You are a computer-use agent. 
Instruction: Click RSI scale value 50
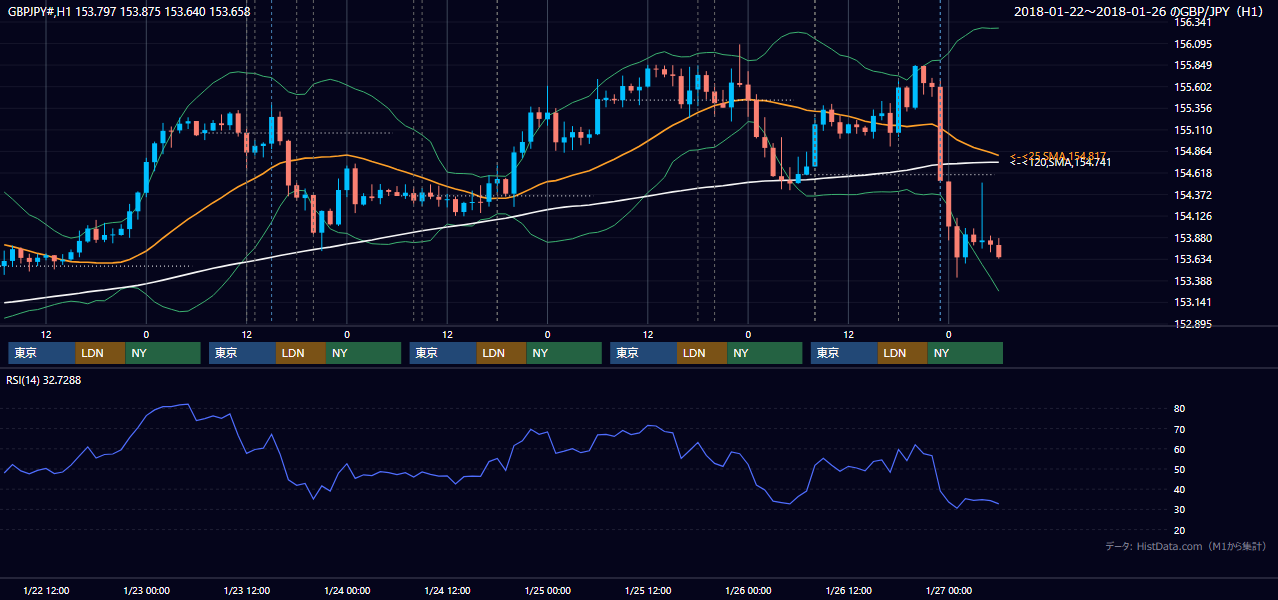tap(1180, 469)
